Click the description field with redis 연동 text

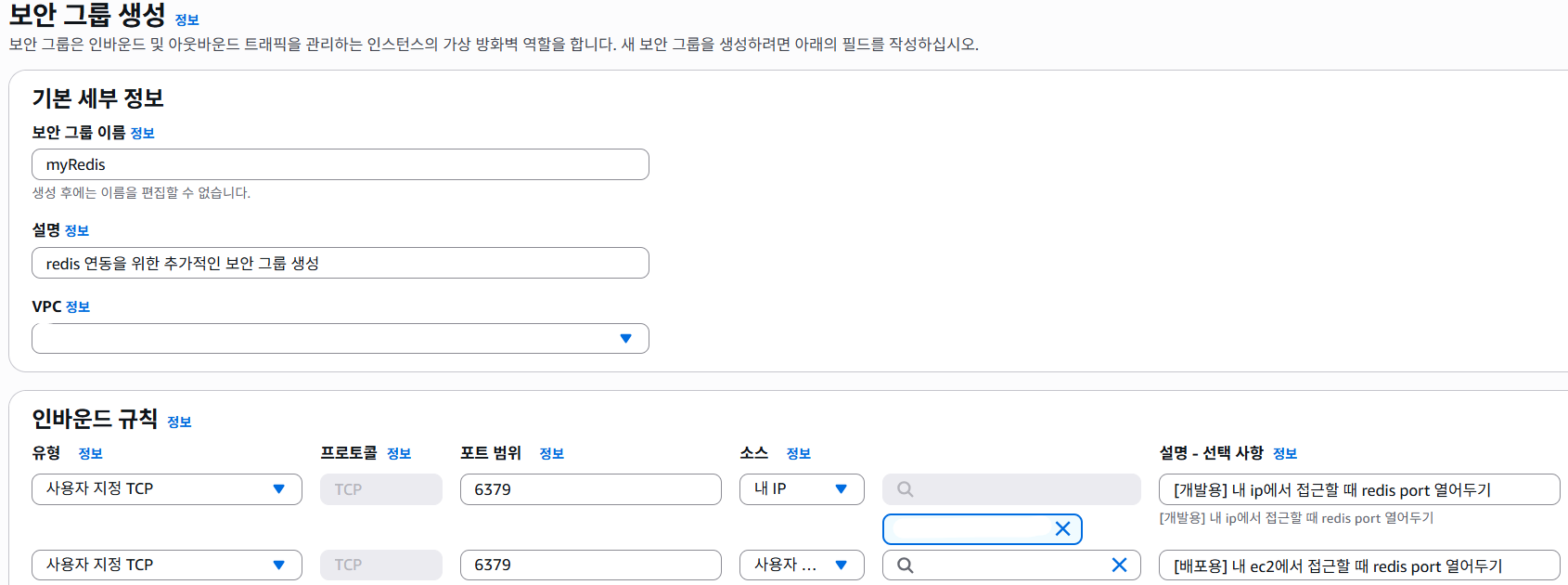click(x=340, y=264)
